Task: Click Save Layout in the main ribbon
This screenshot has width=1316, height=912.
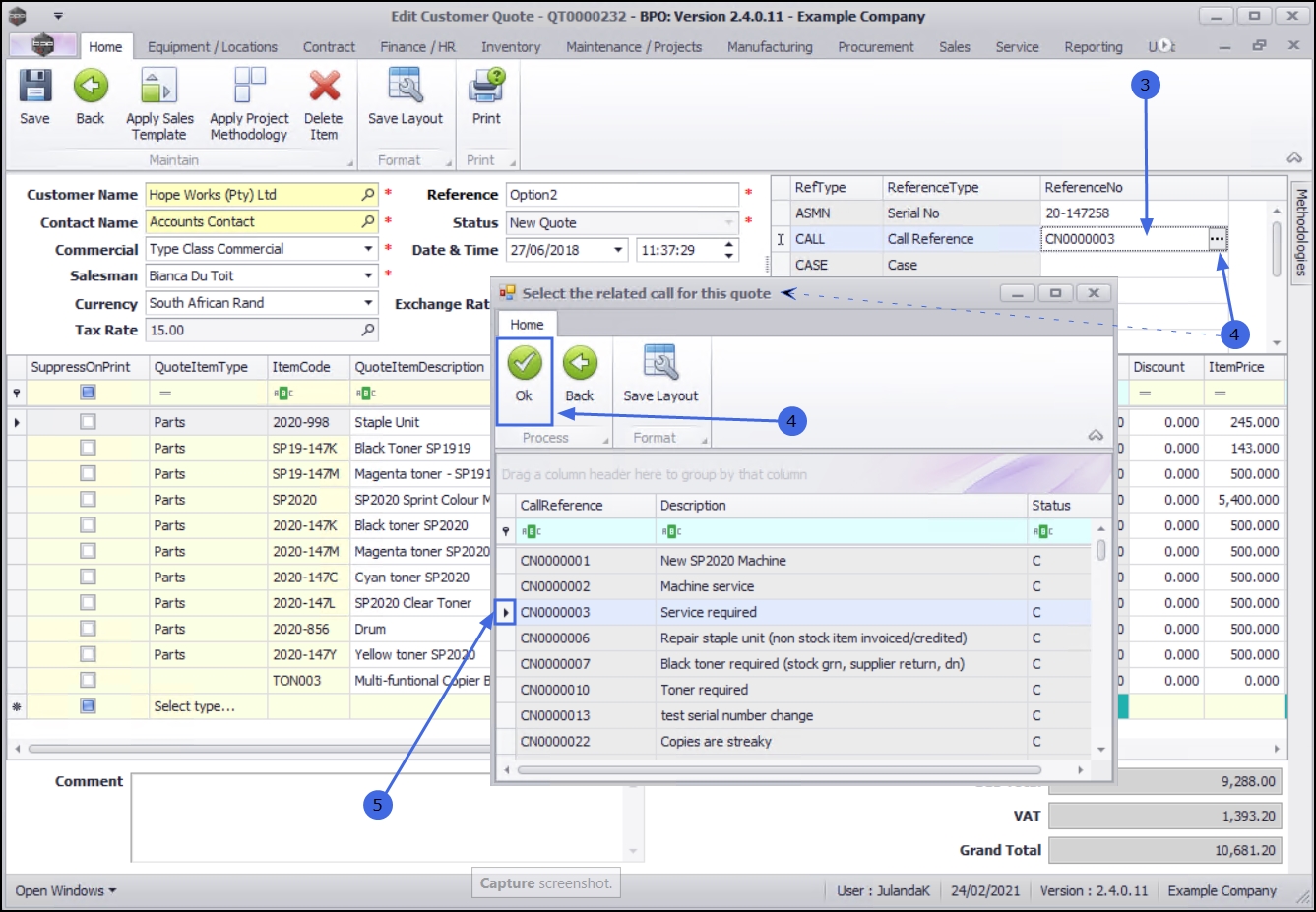Action: (x=406, y=87)
